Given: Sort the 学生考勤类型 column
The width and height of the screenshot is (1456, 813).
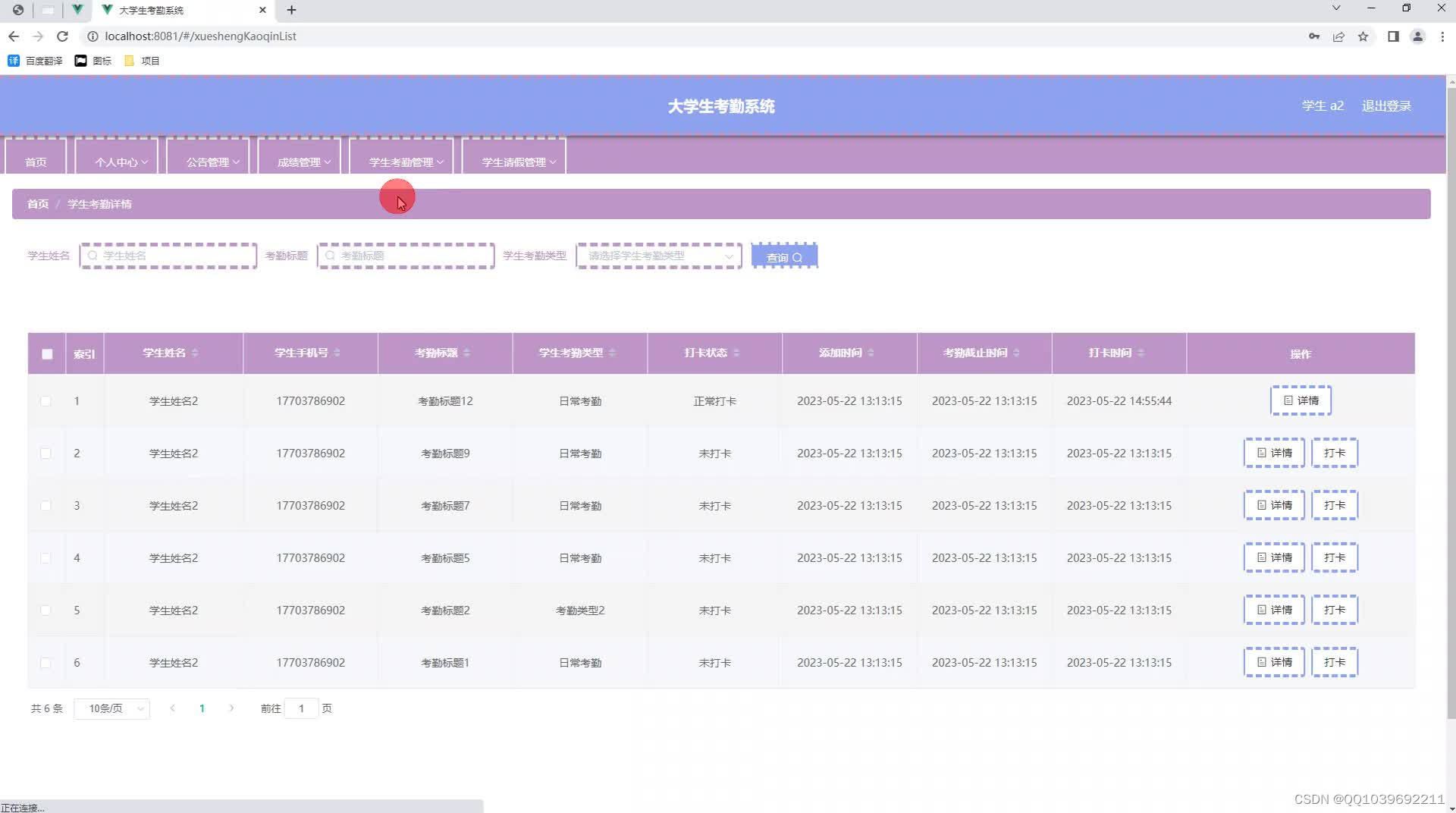Looking at the screenshot, I should [612, 353].
